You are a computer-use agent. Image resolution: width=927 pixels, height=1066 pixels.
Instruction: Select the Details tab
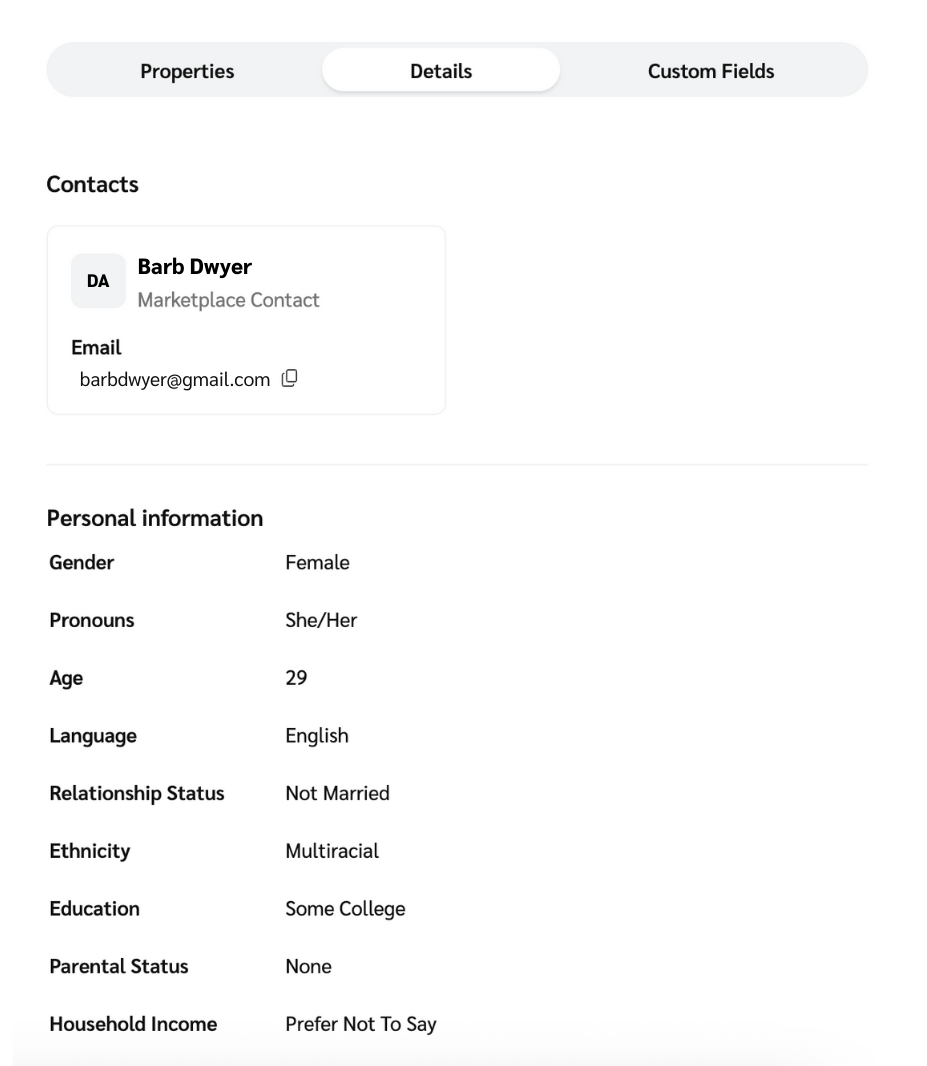pos(440,70)
